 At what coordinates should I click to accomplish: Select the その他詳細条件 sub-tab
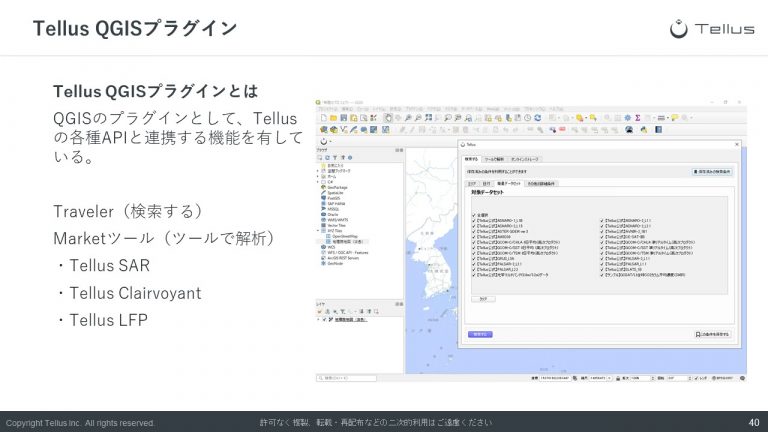pyautogui.click(x=541, y=184)
